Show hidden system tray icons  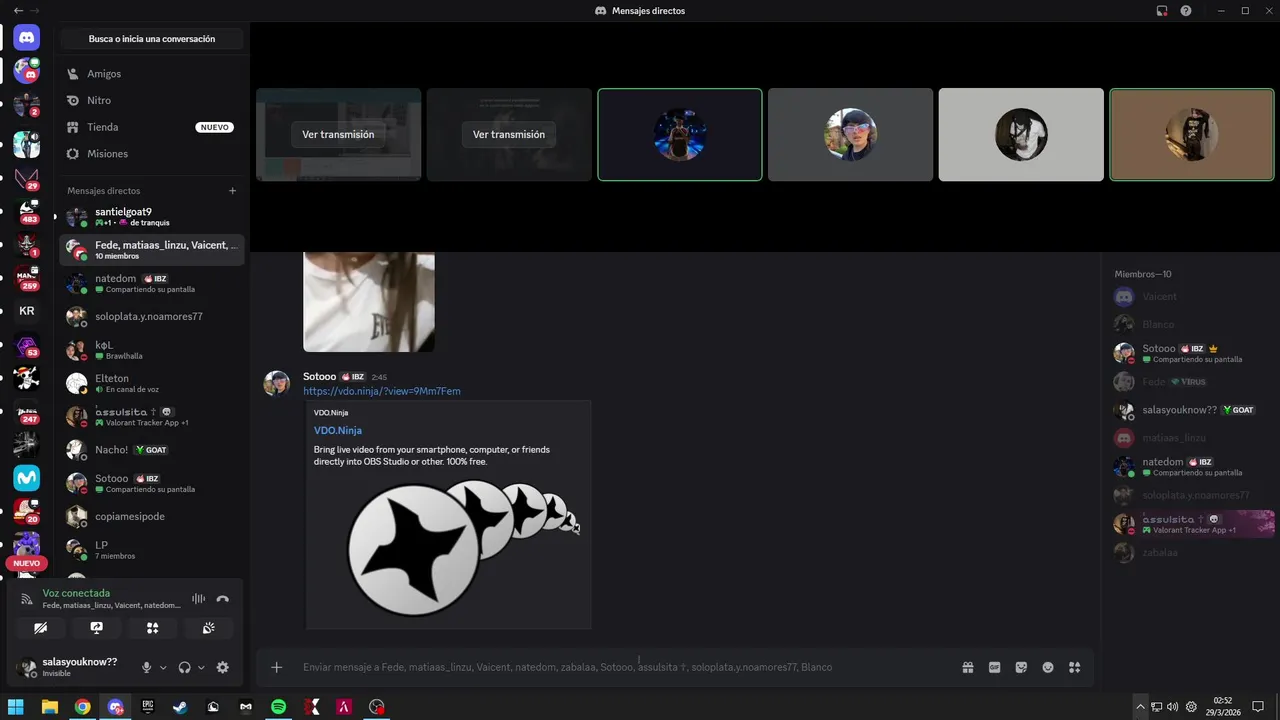(x=1140, y=707)
